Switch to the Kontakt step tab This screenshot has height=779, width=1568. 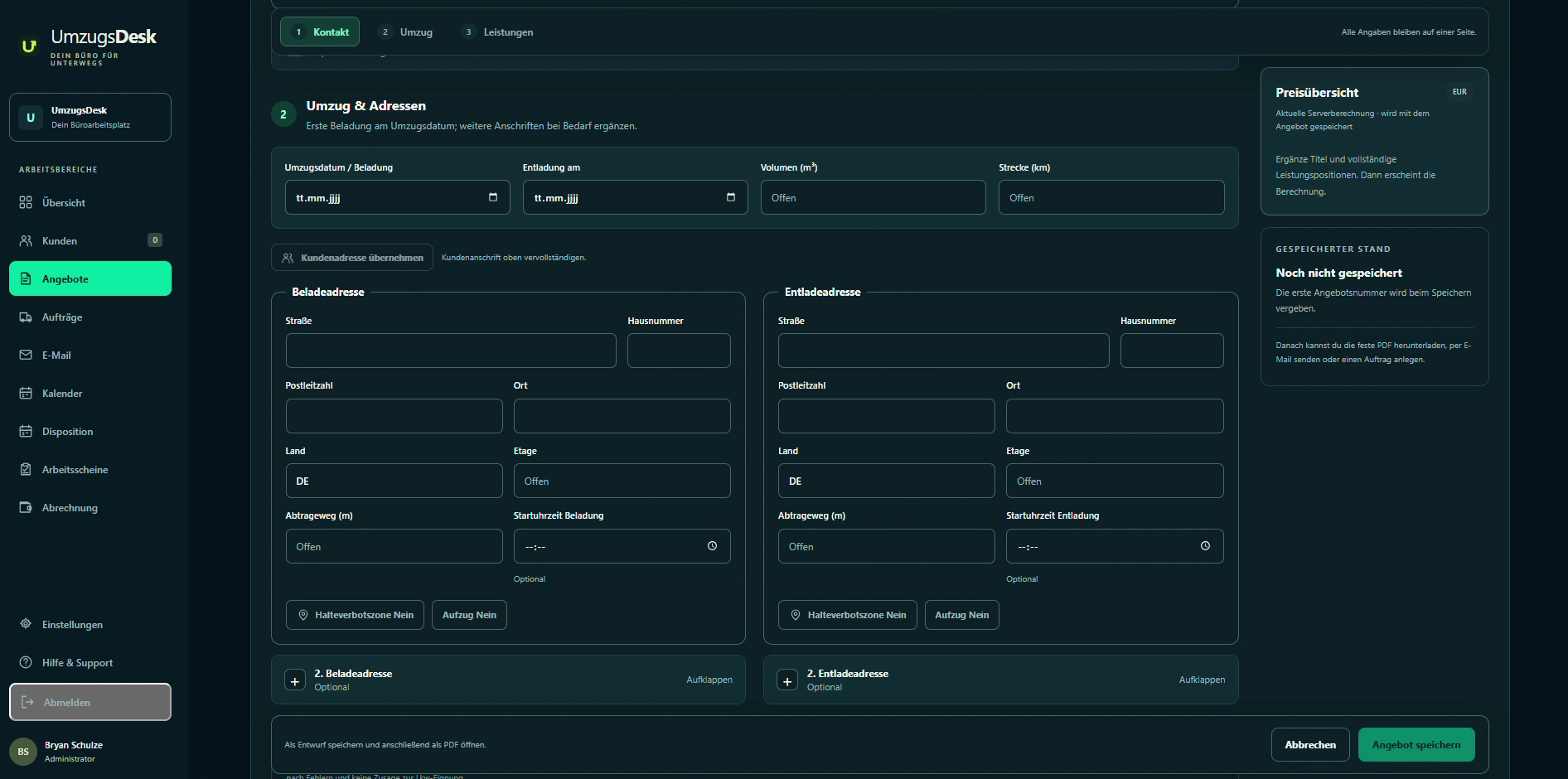(x=320, y=31)
